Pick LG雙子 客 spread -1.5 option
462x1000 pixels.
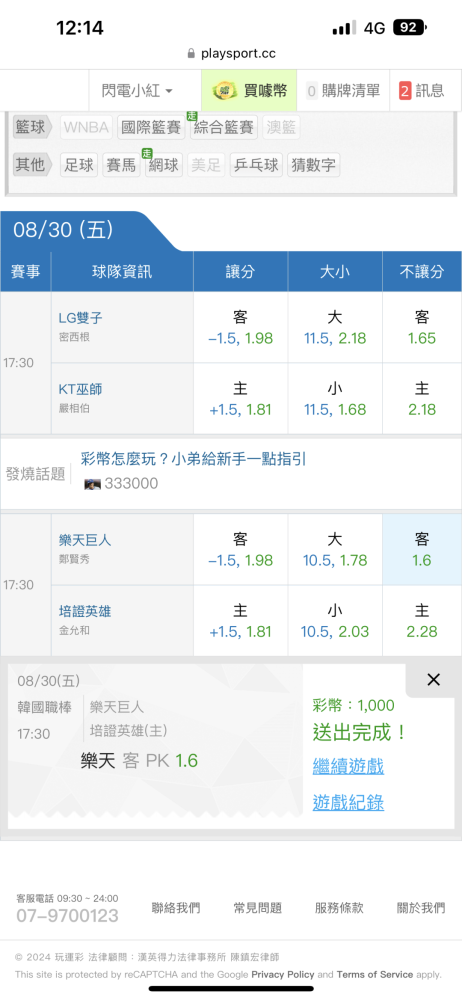pyautogui.click(x=241, y=328)
